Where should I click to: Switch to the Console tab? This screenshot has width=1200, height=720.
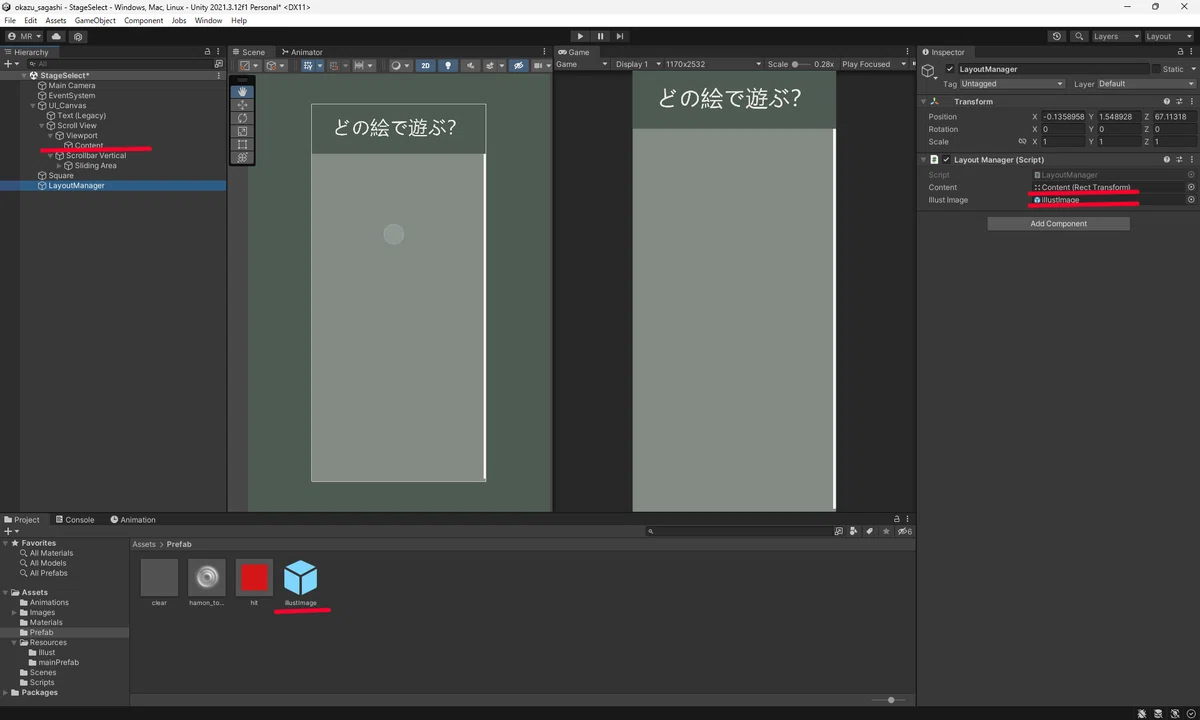75,520
